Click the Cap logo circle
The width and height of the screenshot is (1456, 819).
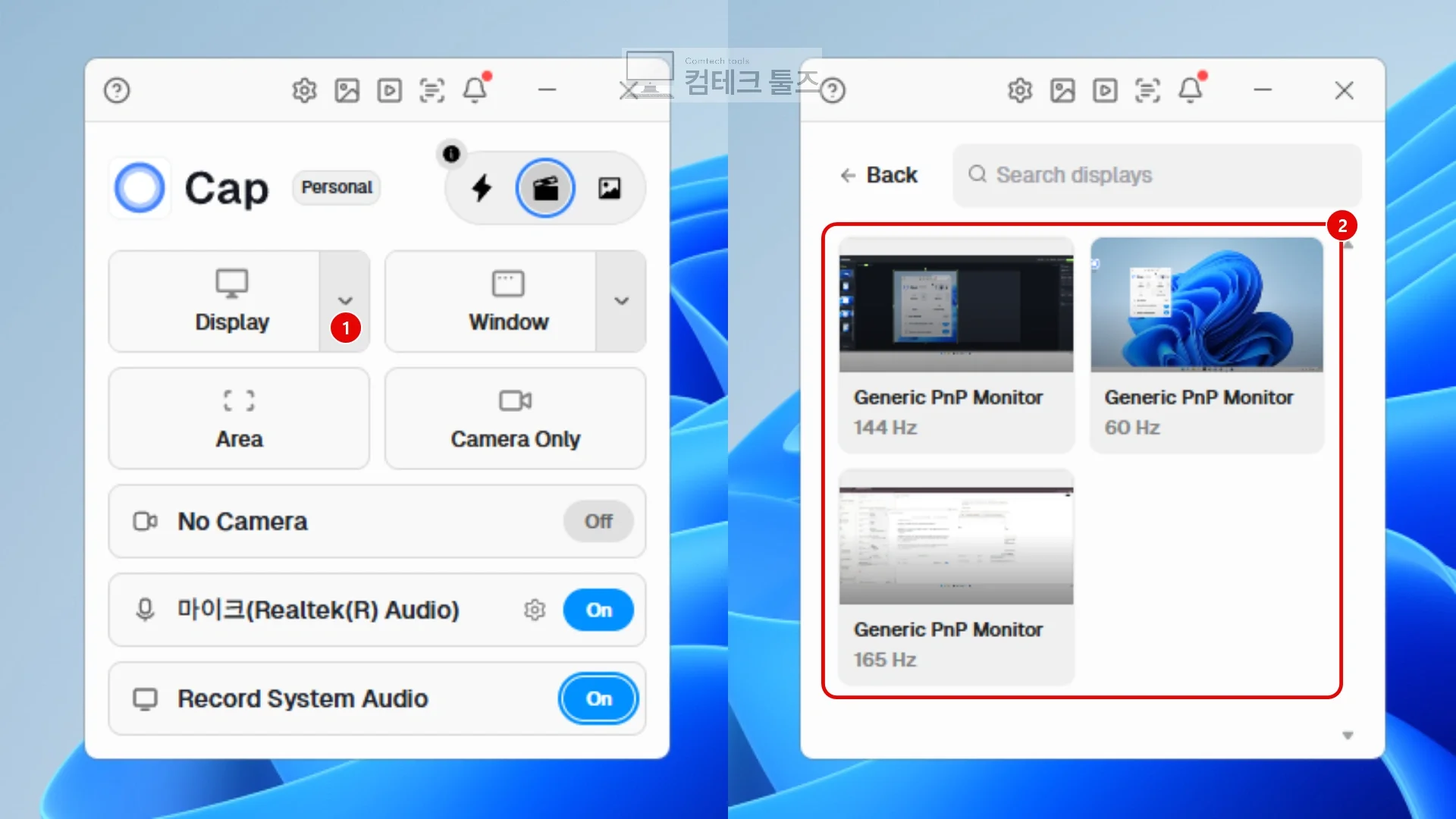[140, 187]
